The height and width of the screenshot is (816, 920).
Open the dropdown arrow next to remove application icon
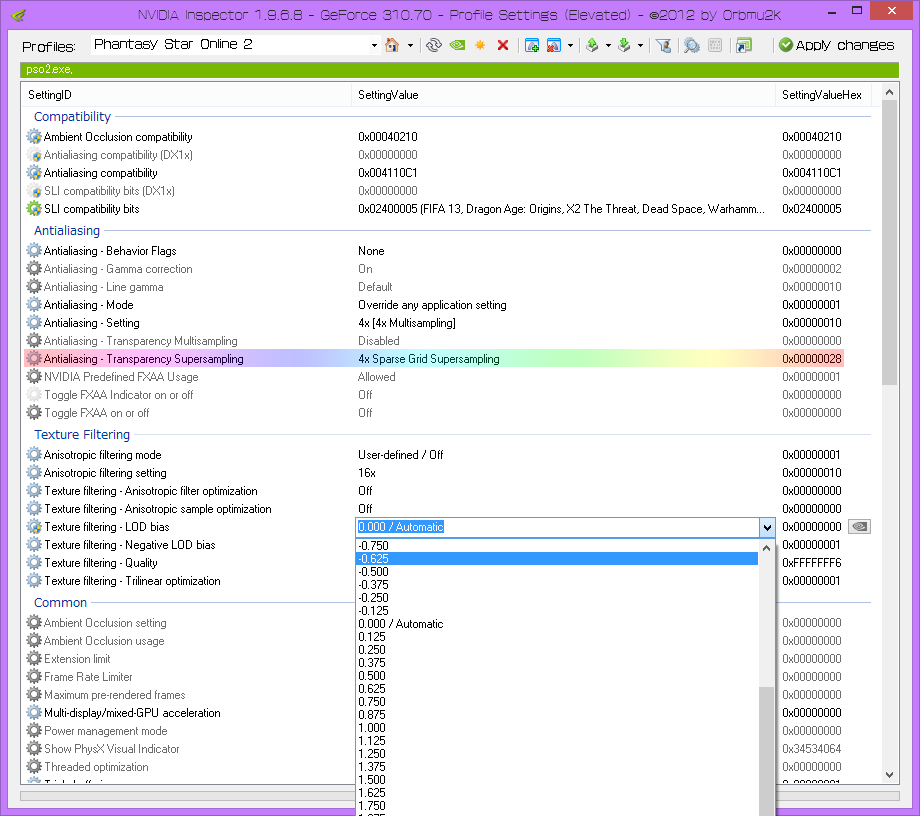[570, 46]
